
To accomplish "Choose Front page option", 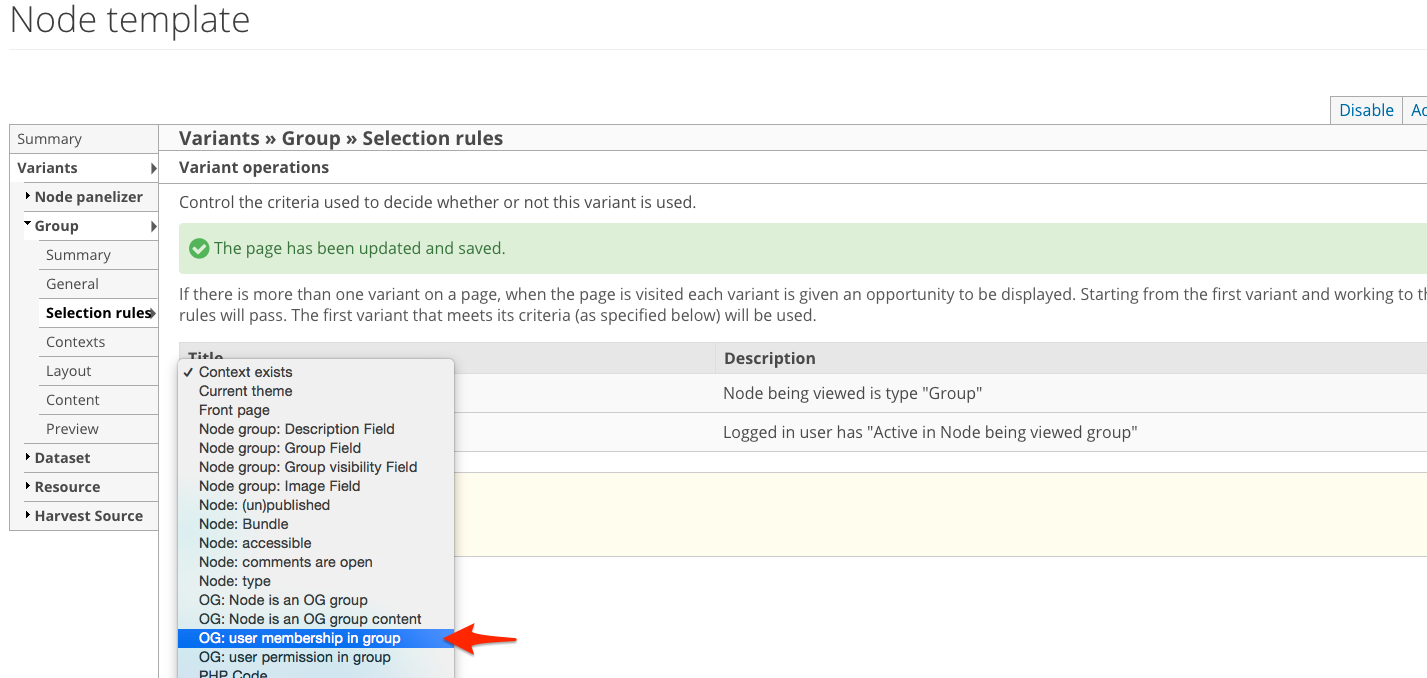I will (x=316, y=410).
